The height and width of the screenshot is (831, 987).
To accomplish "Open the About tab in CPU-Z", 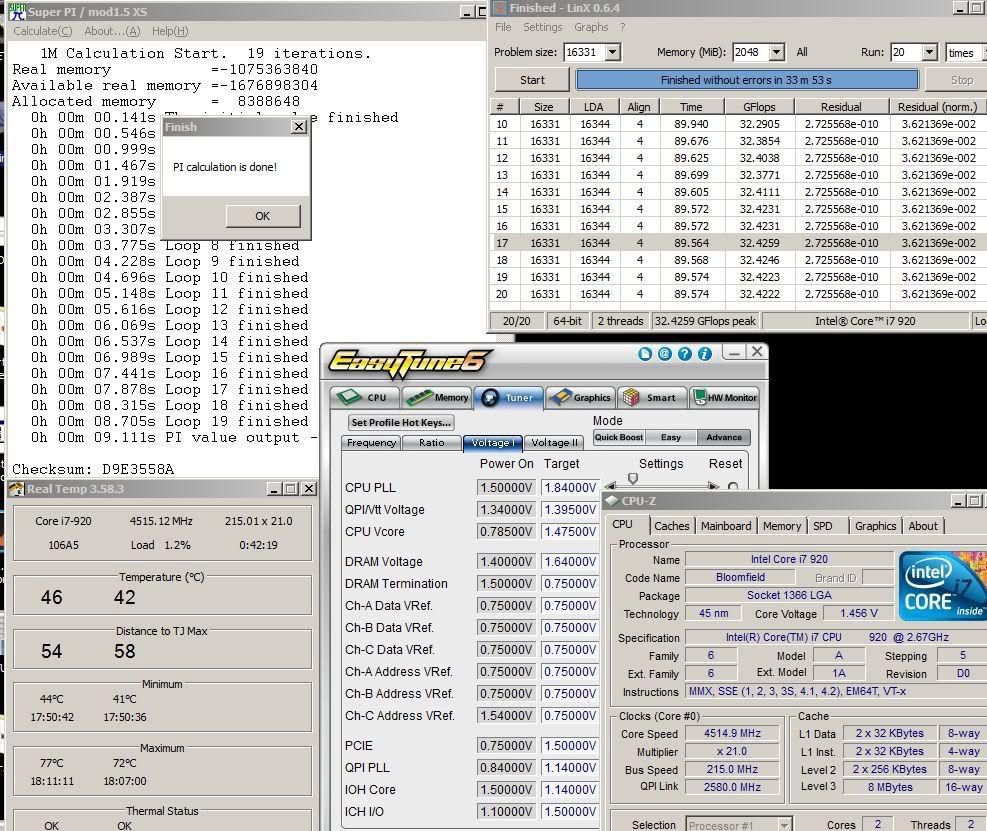I will 923,526.
